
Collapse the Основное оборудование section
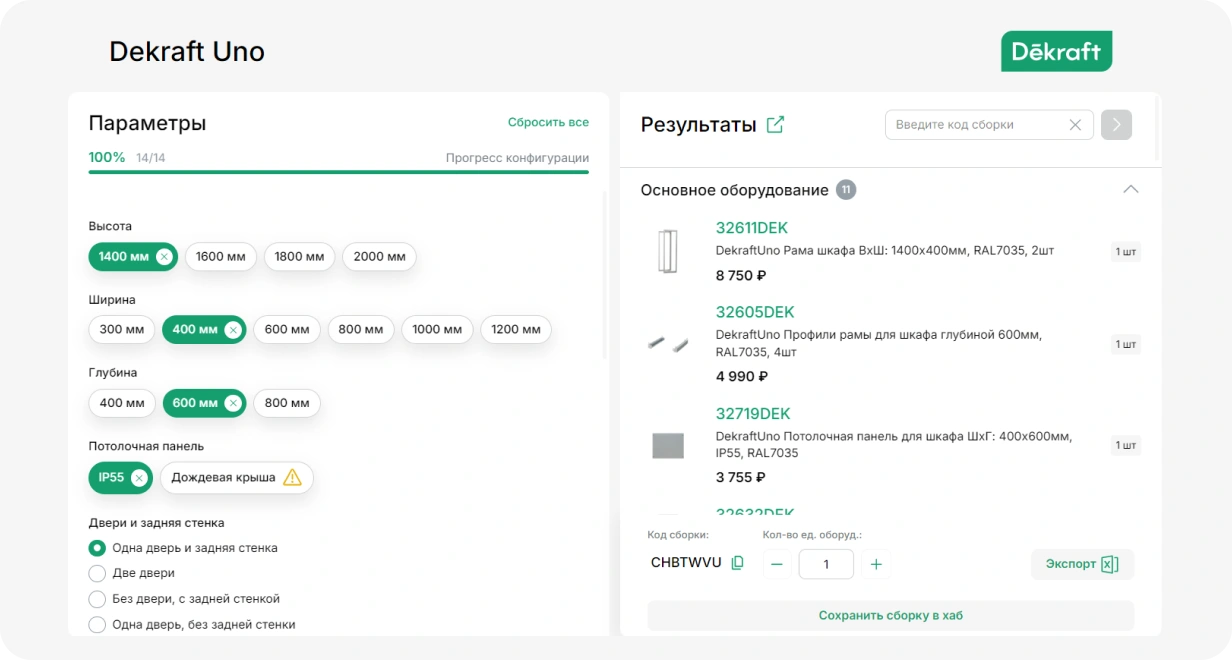pos(1130,190)
